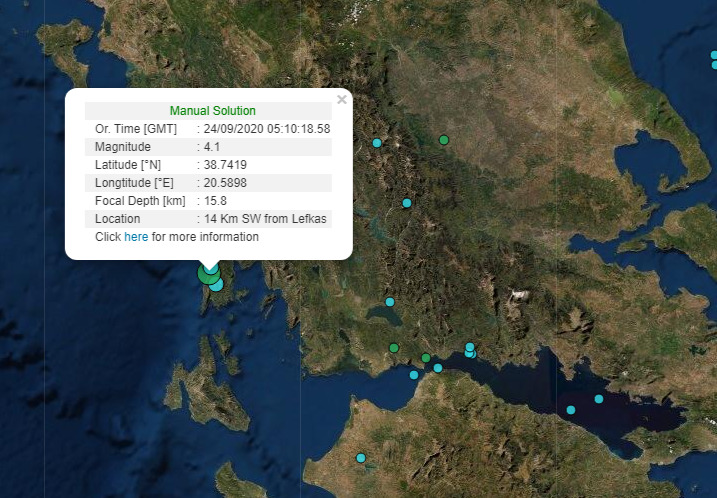Image resolution: width=717 pixels, height=498 pixels.
Task: Click western cyan marker in eastern gulf
Action: point(571,410)
